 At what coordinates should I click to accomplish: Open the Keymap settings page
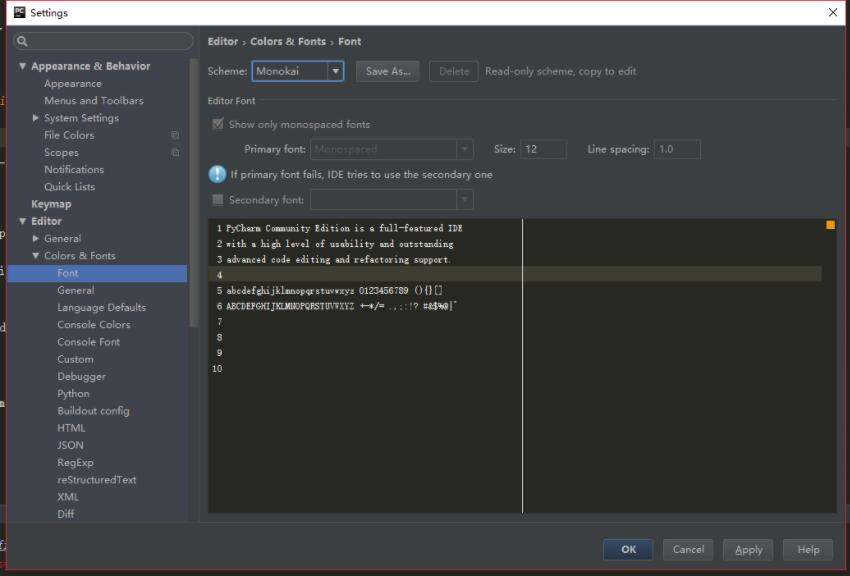coord(50,204)
